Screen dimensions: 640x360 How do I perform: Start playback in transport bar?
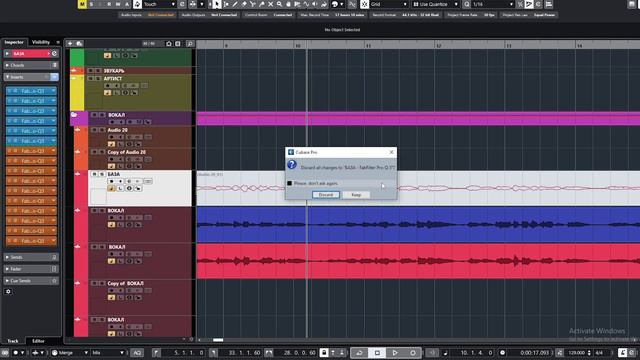pos(395,352)
